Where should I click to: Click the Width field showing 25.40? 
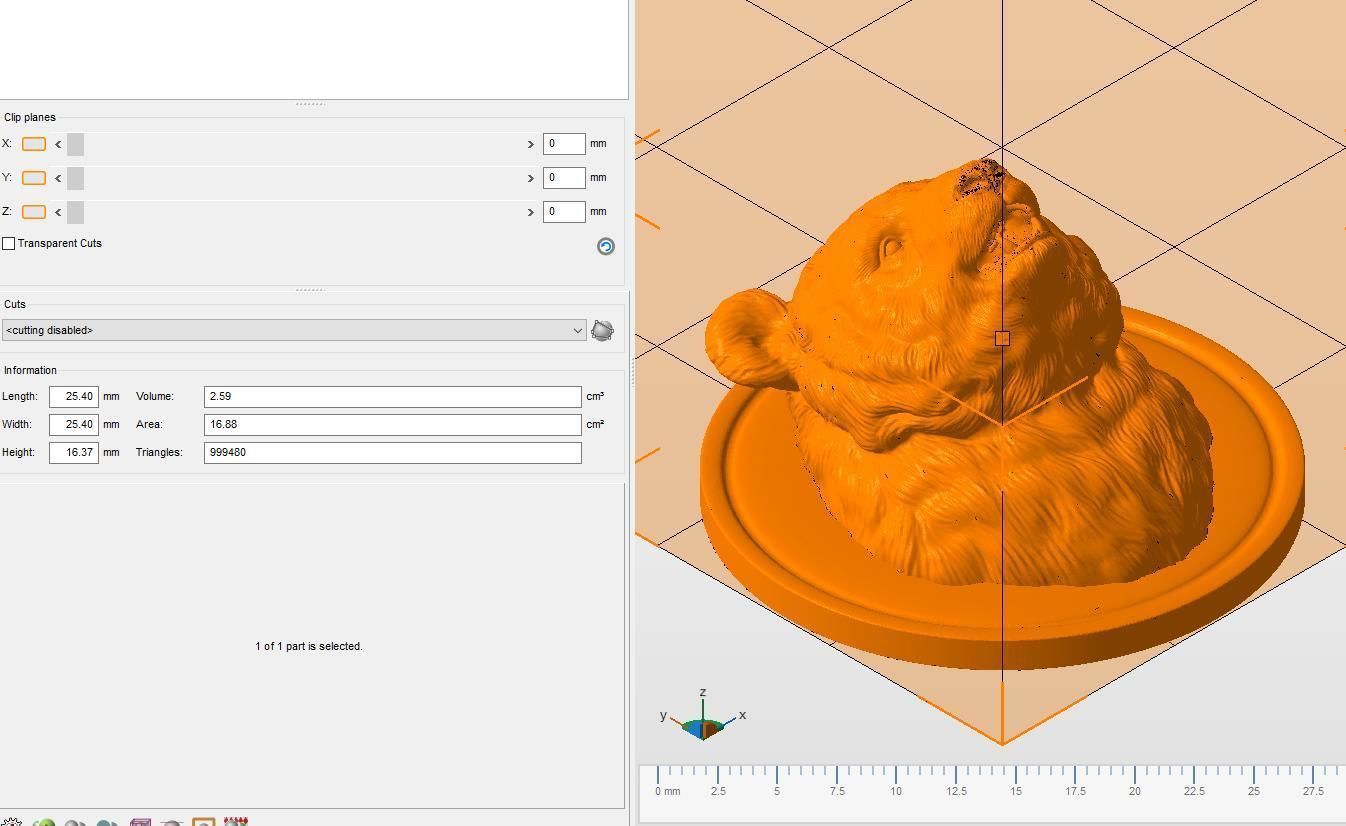coord(74,425)
